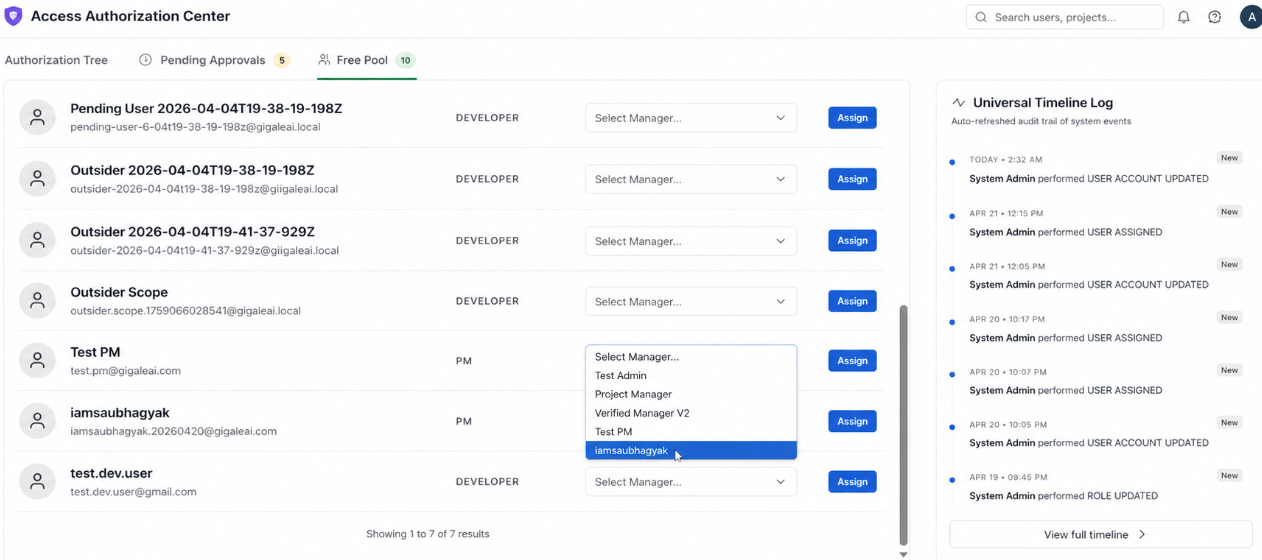The image size is (1262, 560).
Task: Click the search magnifier icon
Action: pos(981,17)
